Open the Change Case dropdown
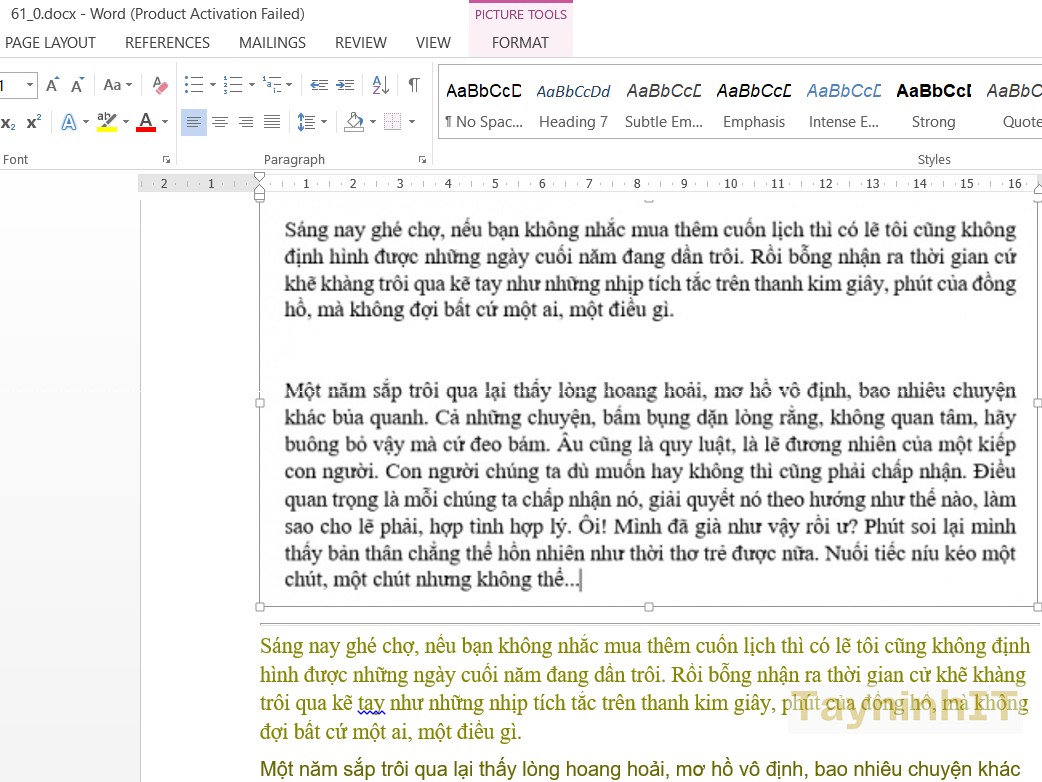1042x782 pixels. 118,85
